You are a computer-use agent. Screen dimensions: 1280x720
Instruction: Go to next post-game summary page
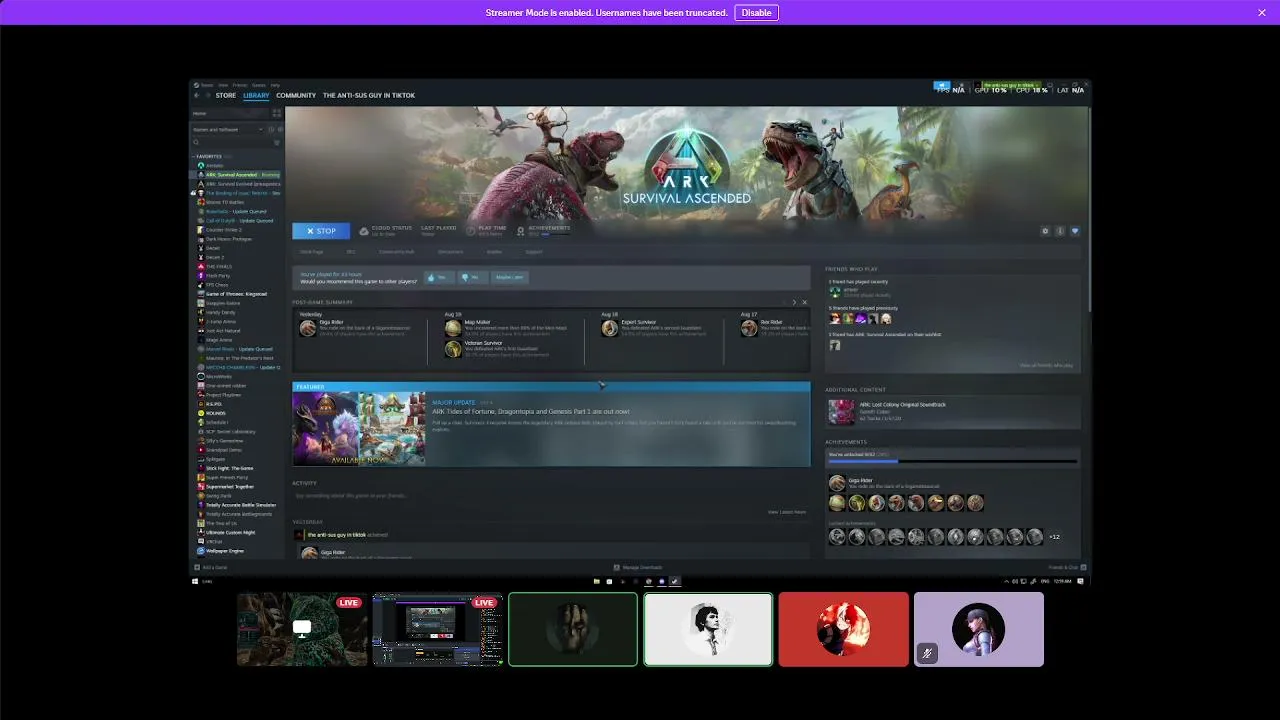point(794,302)
